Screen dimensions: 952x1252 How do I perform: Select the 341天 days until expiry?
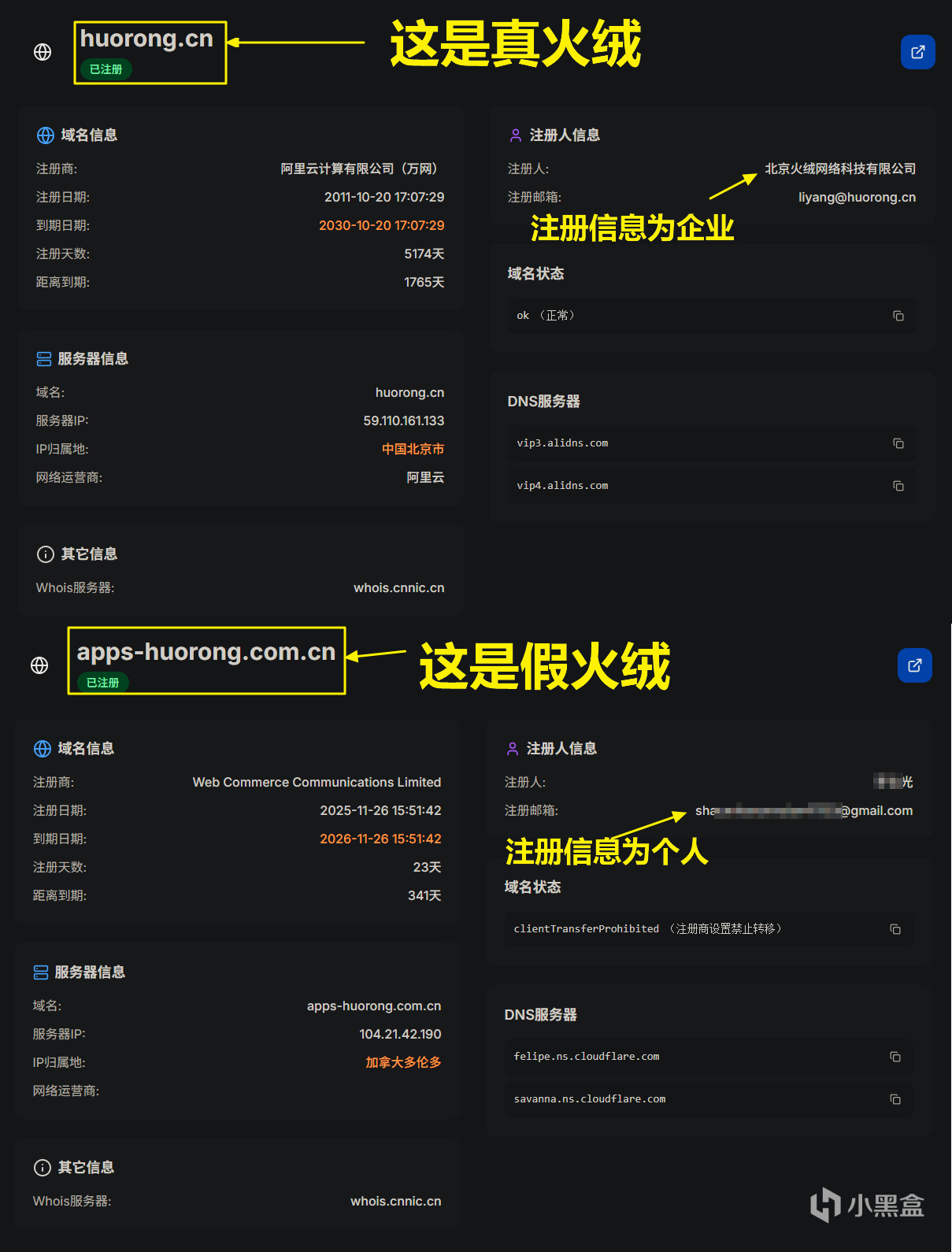pyautogui.click(x=424, y=895)
